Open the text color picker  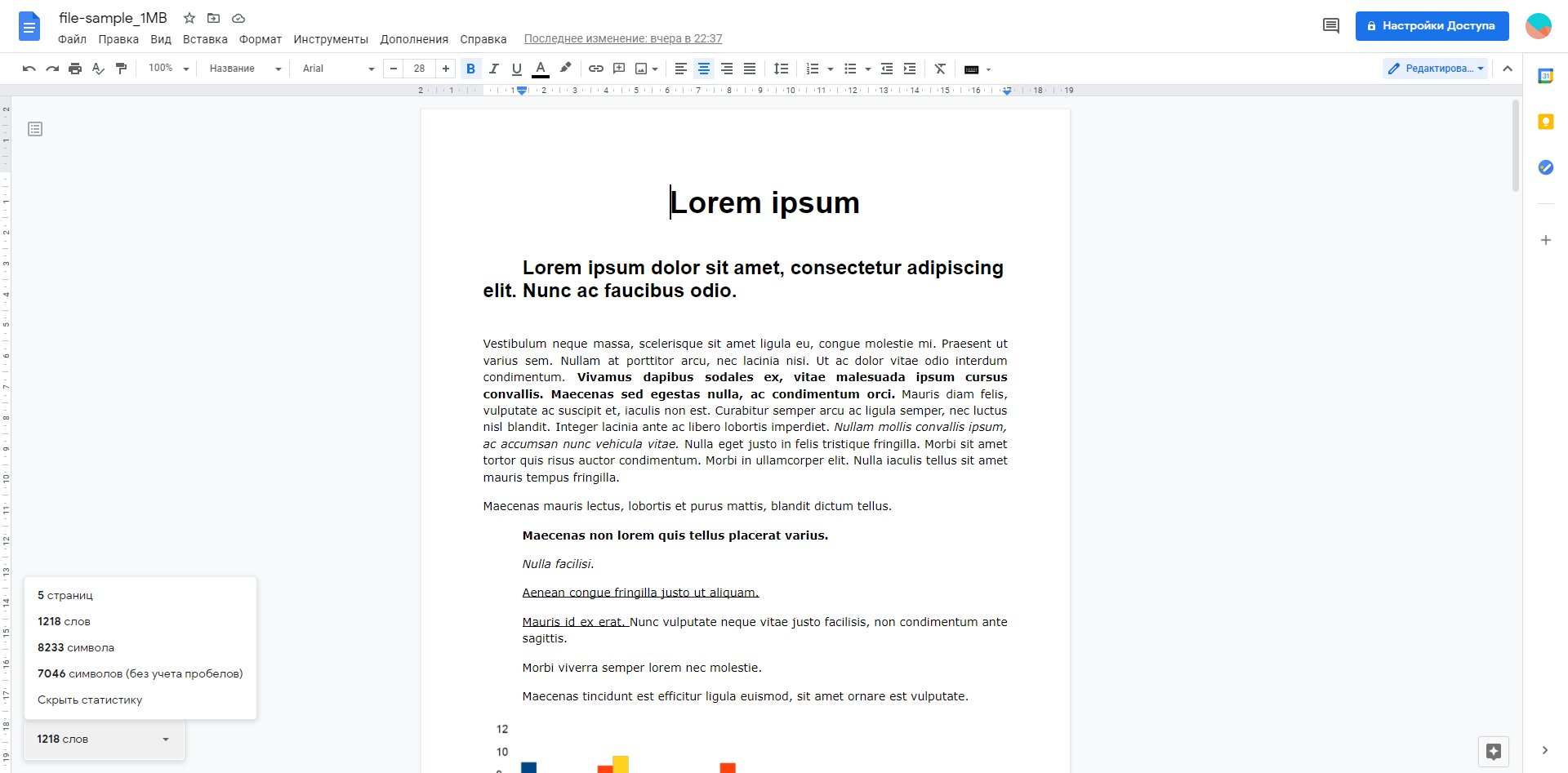point(540,69)
